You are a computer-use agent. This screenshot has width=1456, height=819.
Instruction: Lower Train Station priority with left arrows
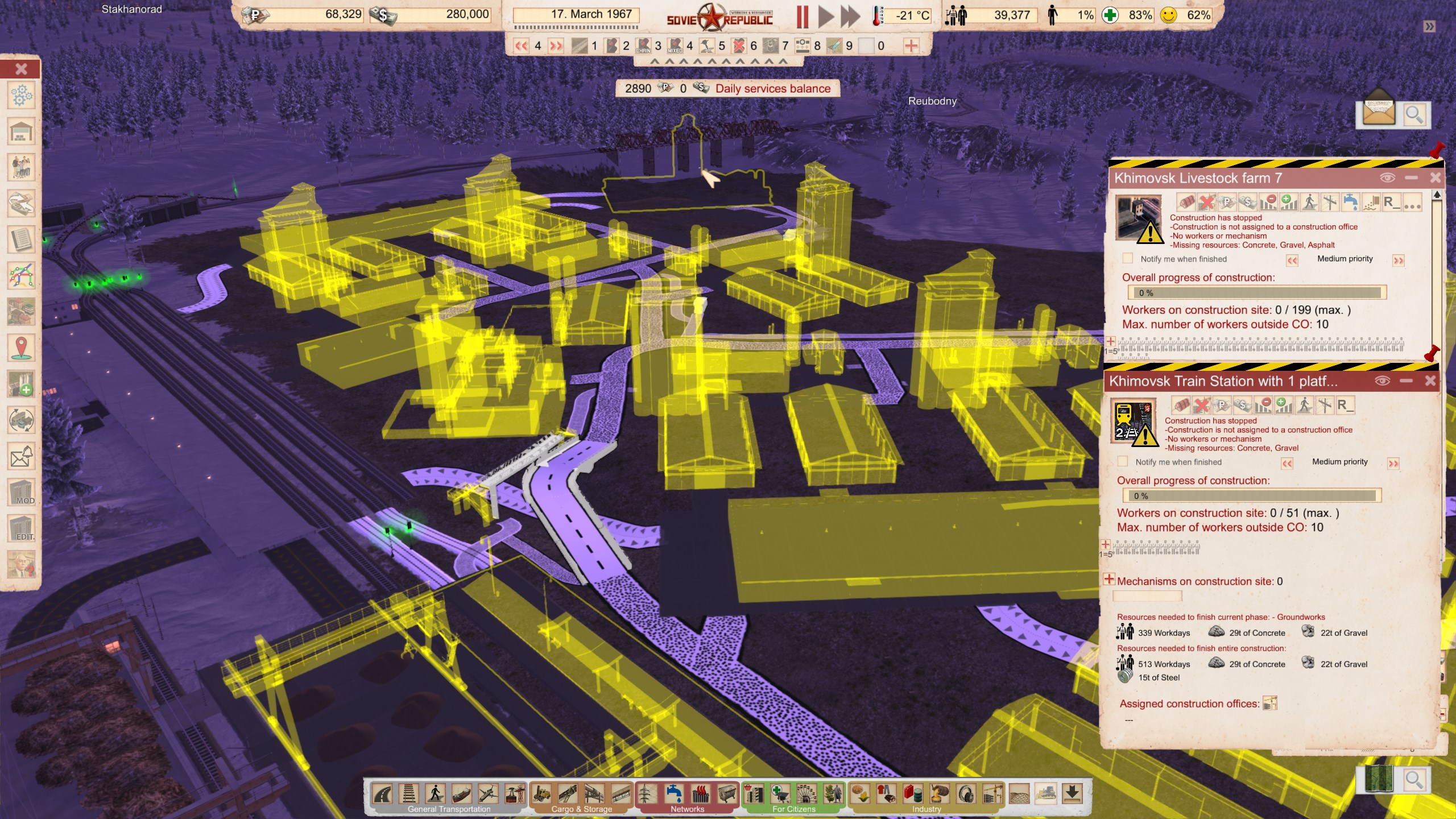pos(1287,464)
